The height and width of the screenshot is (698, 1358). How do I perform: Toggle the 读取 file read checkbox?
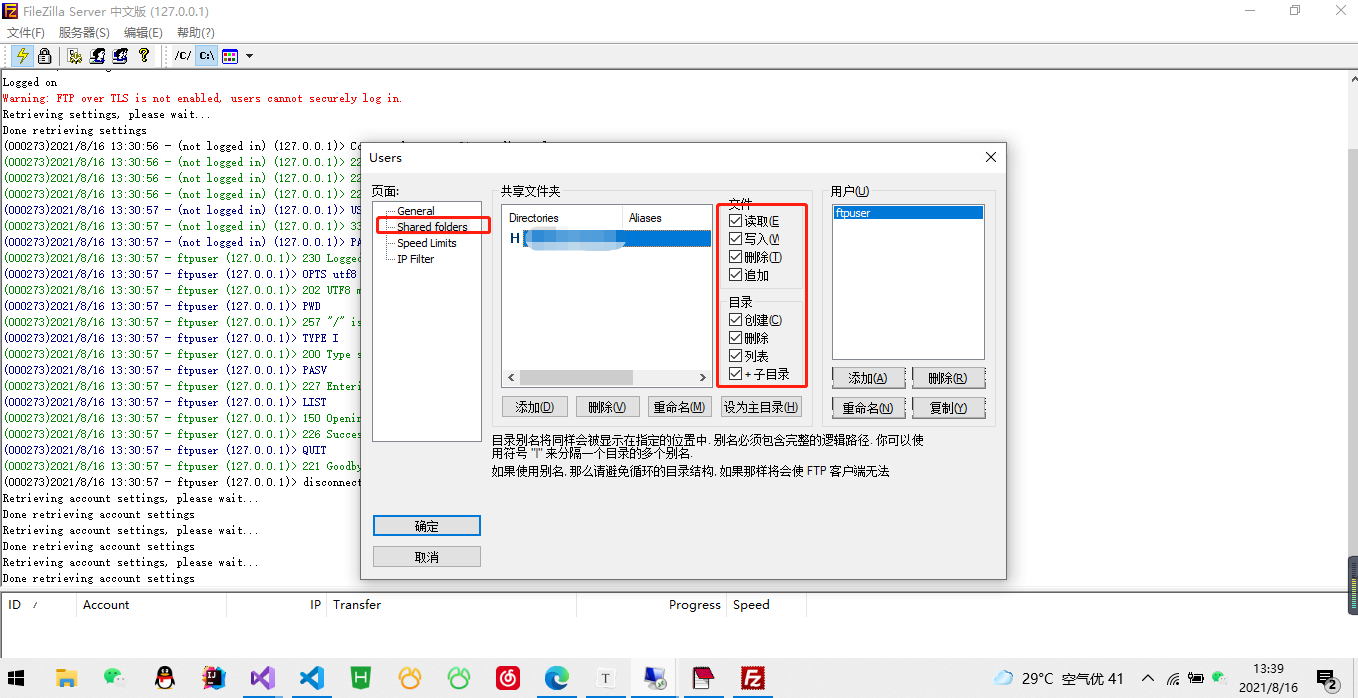(736, 221)
